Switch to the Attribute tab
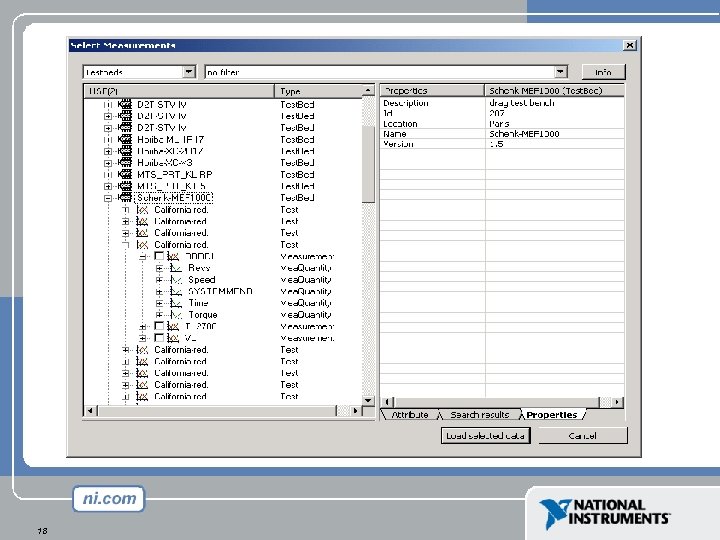This screenshot has height=540, width=720. [410, 415]
